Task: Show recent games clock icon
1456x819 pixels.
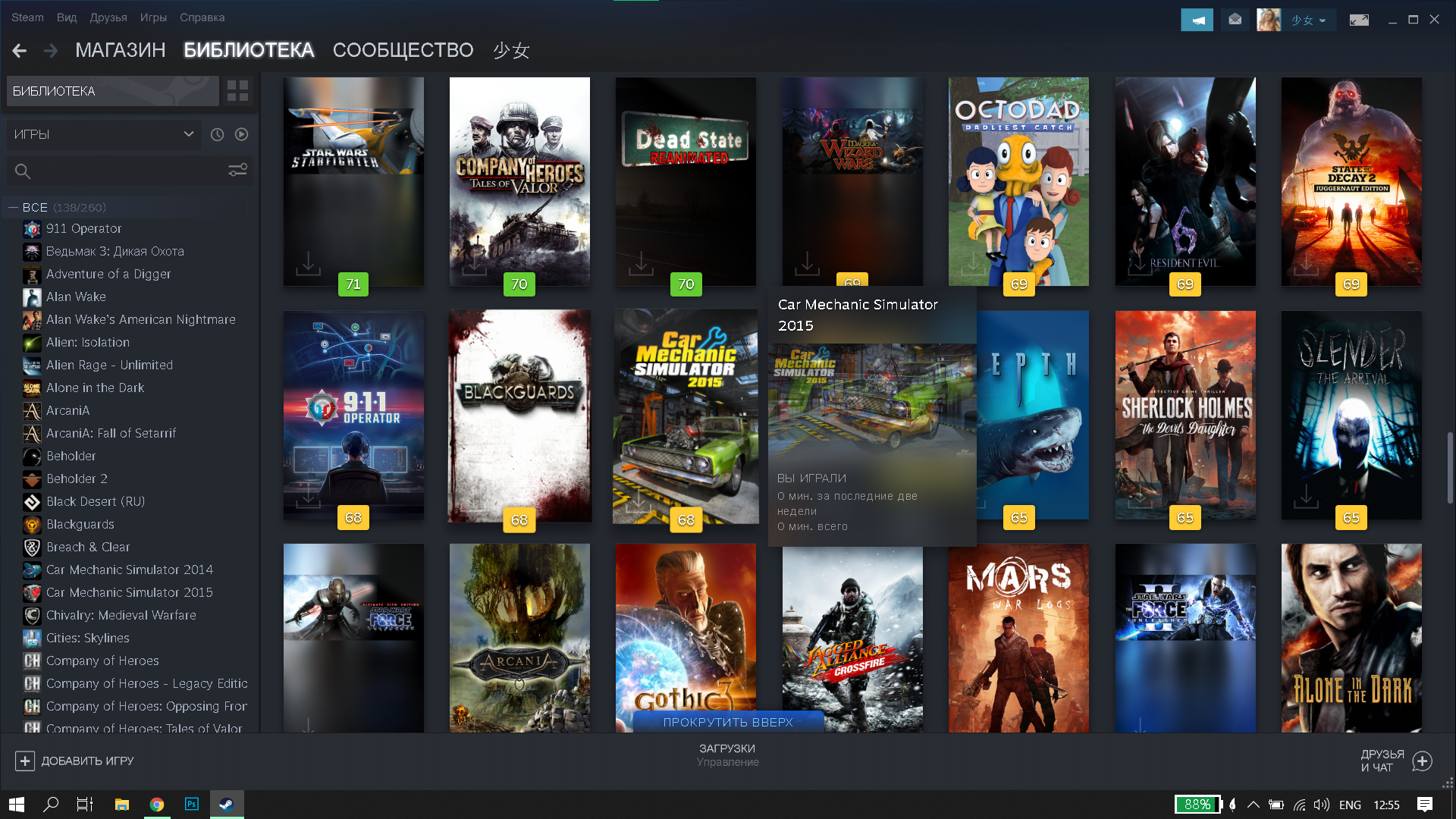Action: click(217, 134)
